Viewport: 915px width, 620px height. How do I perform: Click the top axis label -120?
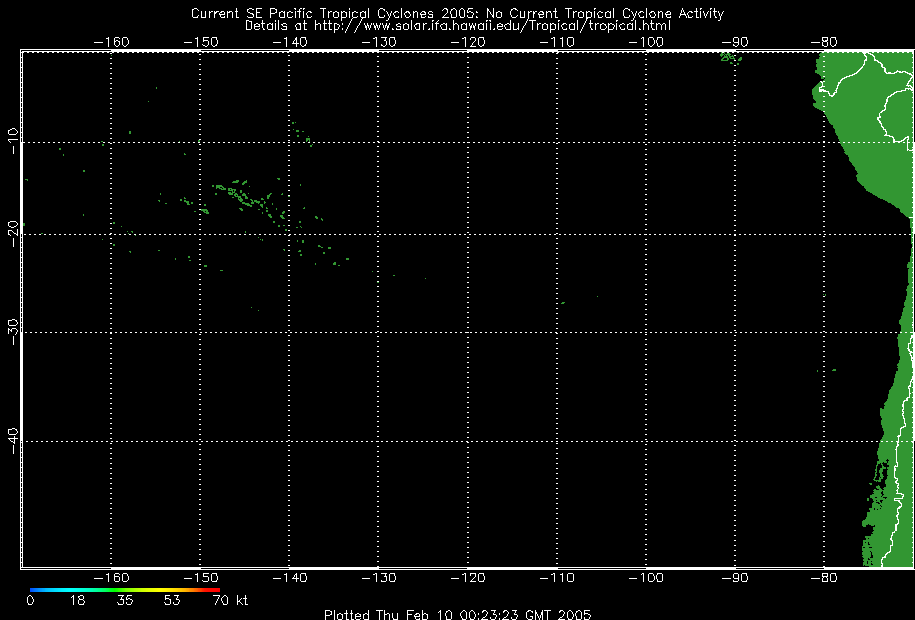(467, 42)
